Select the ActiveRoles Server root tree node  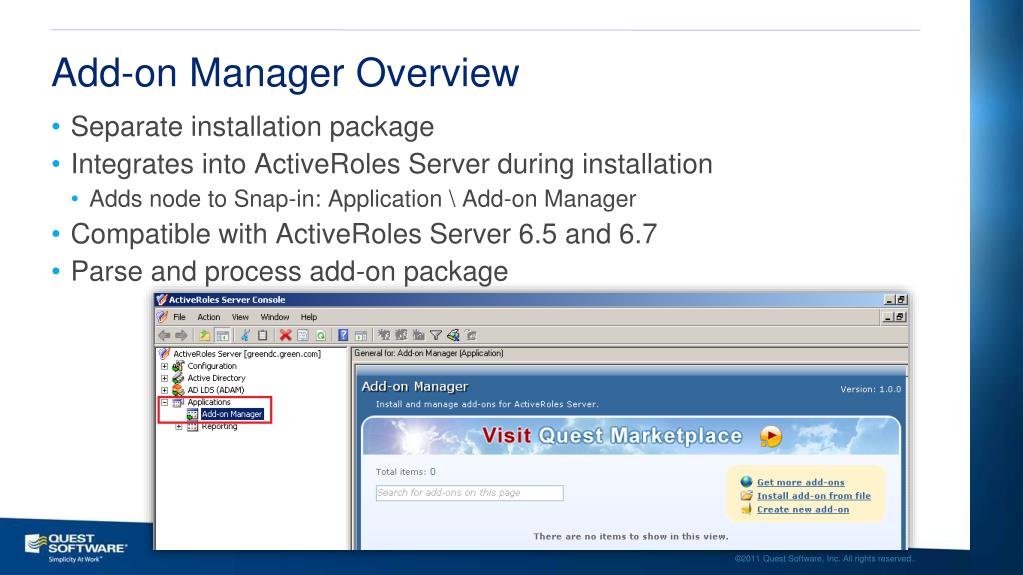(247, 354)
